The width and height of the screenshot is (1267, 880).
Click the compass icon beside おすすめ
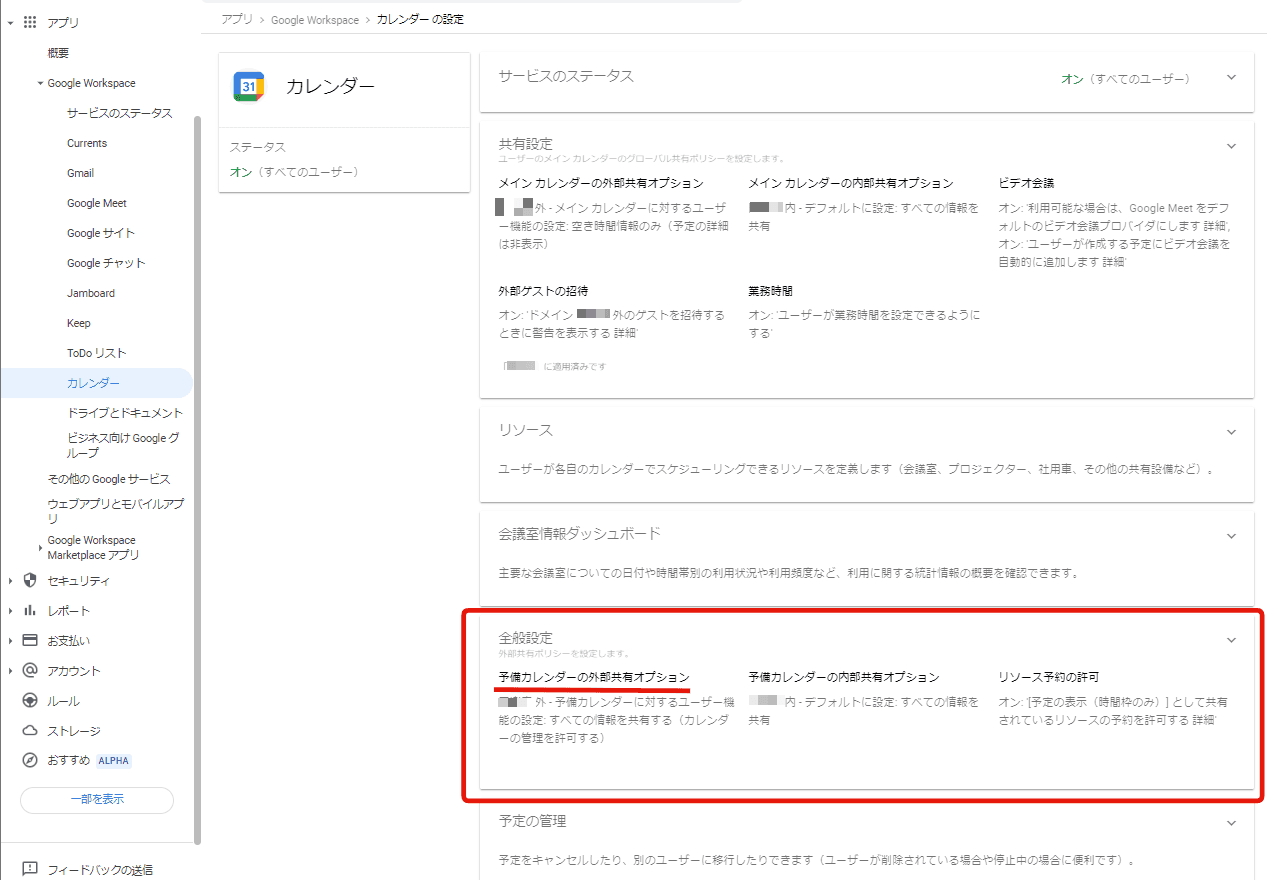30,760
